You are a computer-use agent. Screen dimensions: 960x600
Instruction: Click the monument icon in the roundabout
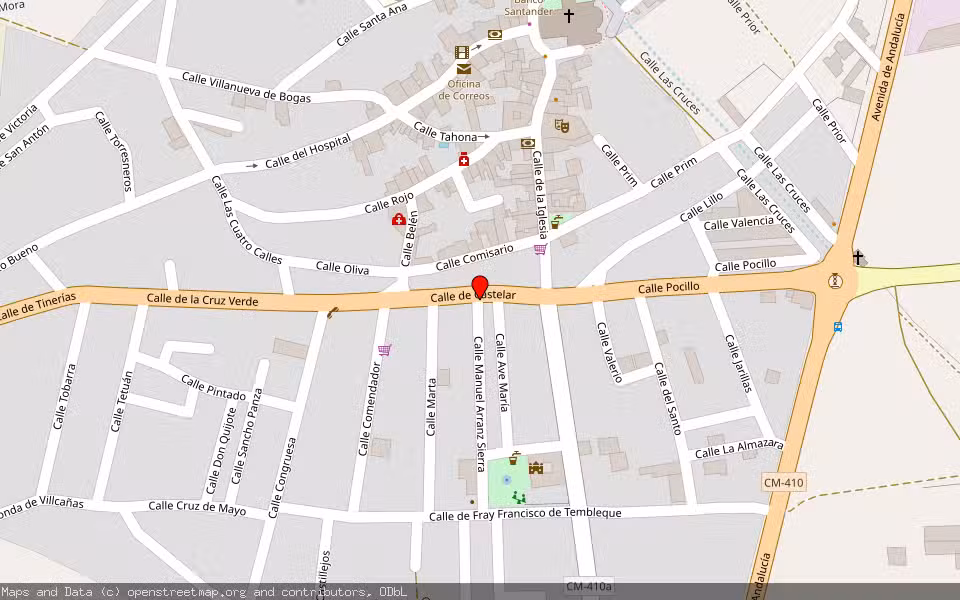coord(835,281)
